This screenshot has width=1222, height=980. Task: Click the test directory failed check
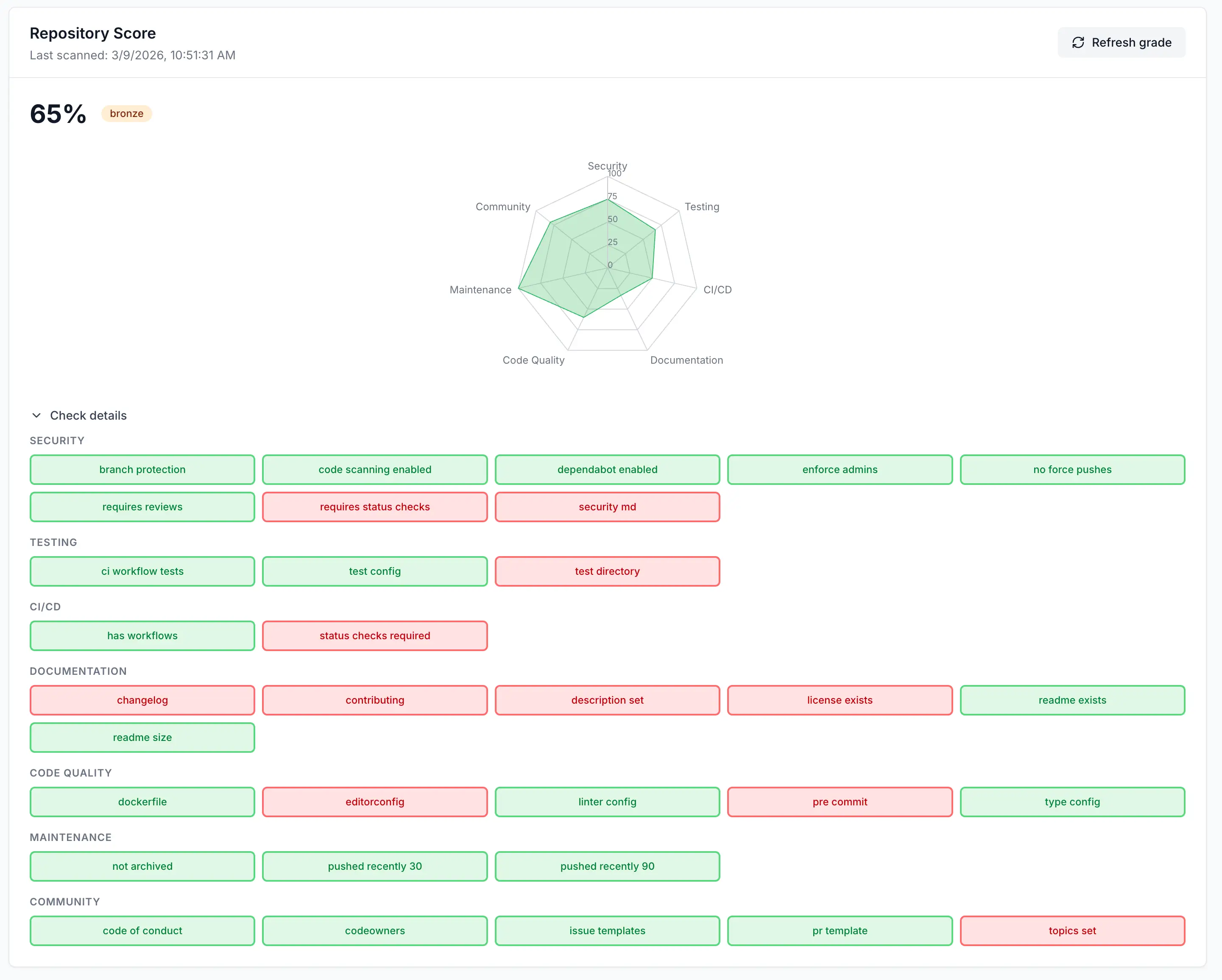tap(607, 571)
